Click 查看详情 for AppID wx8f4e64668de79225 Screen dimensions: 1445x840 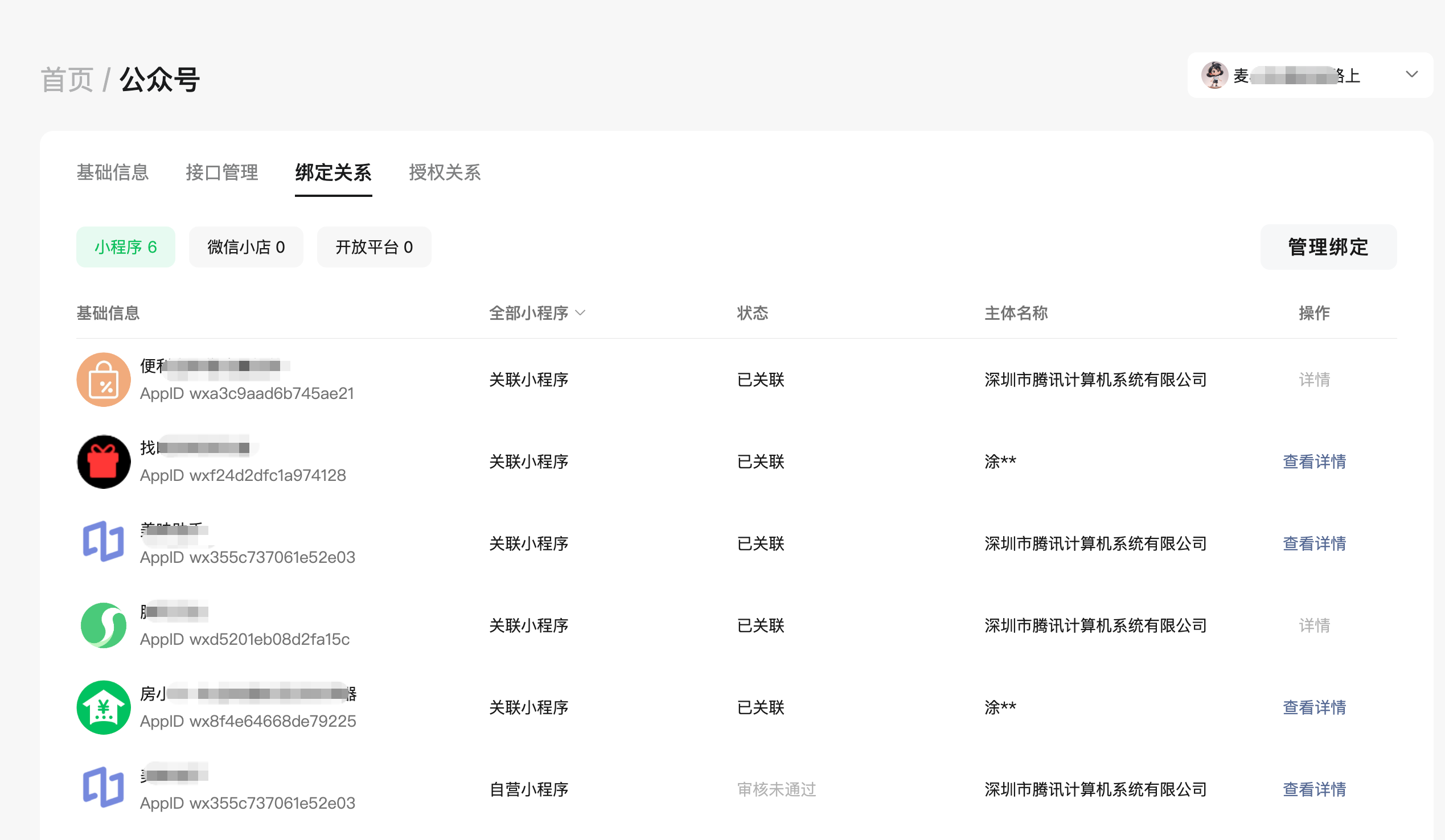[x=1313, y=707]
